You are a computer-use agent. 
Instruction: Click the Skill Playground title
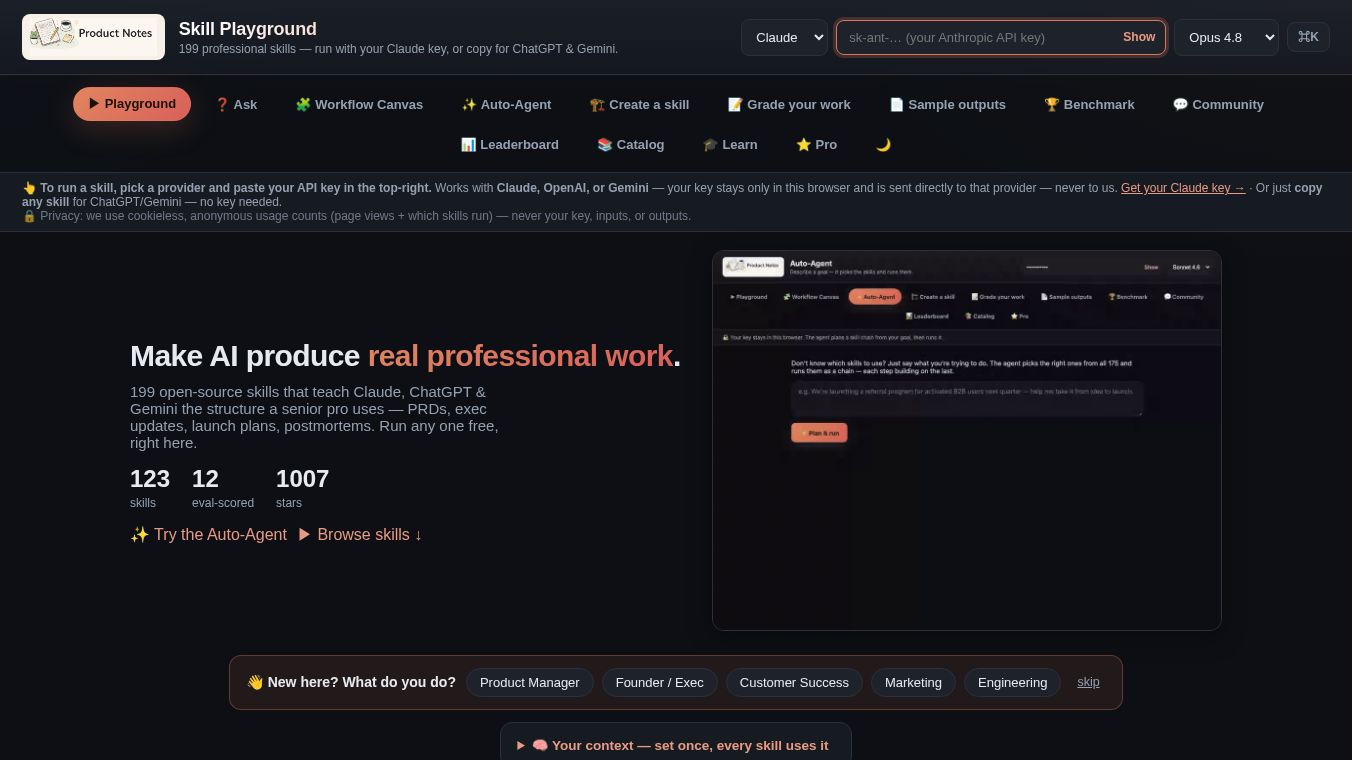[248, 29]
